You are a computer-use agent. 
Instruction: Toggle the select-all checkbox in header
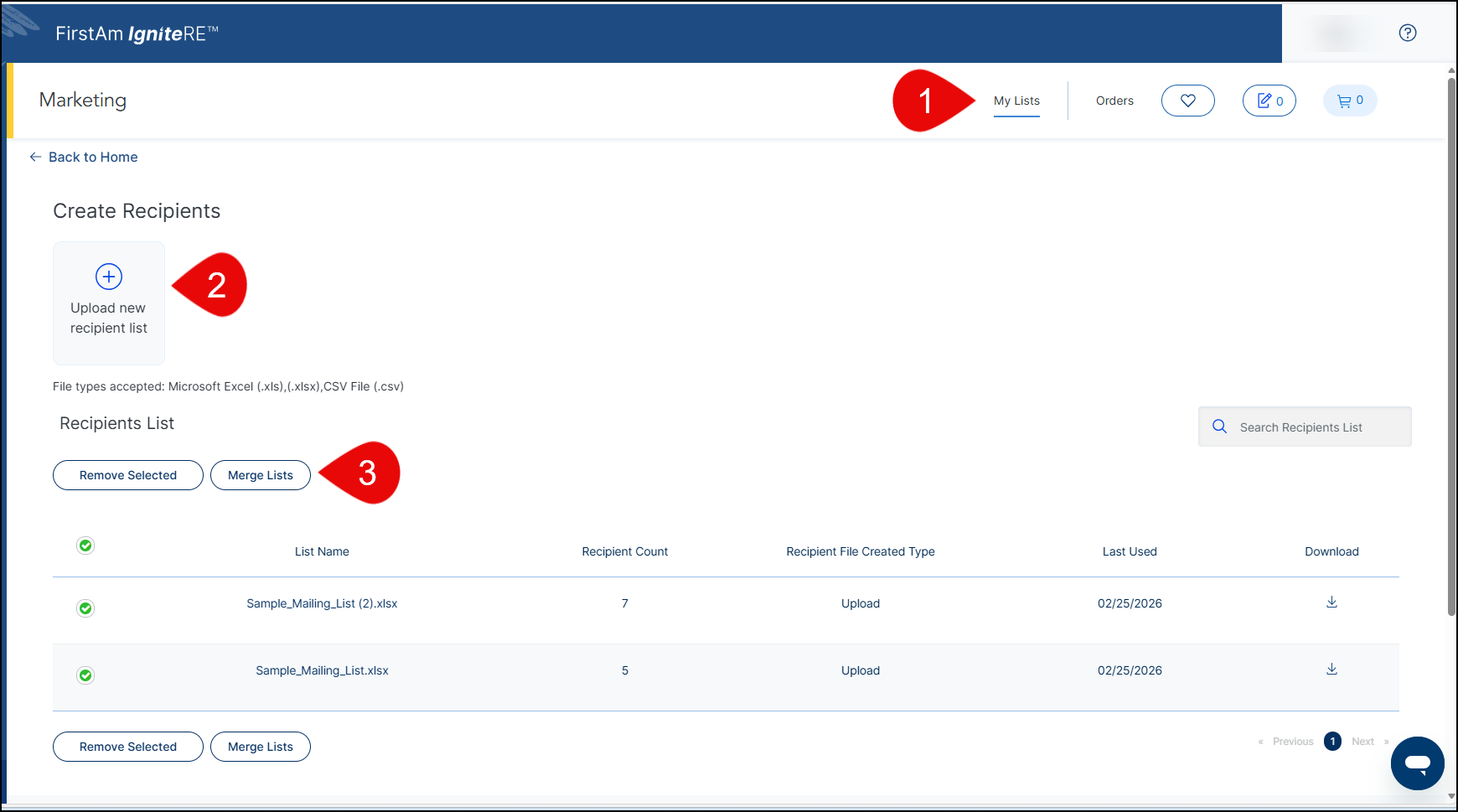tap(85, 546)
